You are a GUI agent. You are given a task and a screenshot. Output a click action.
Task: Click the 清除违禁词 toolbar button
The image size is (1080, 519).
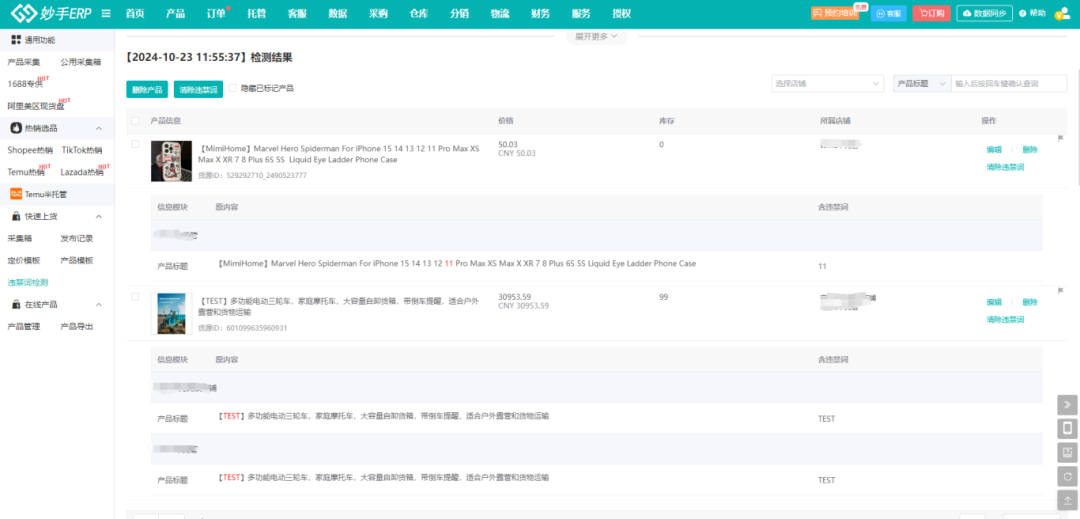click(x=198, y=89)
